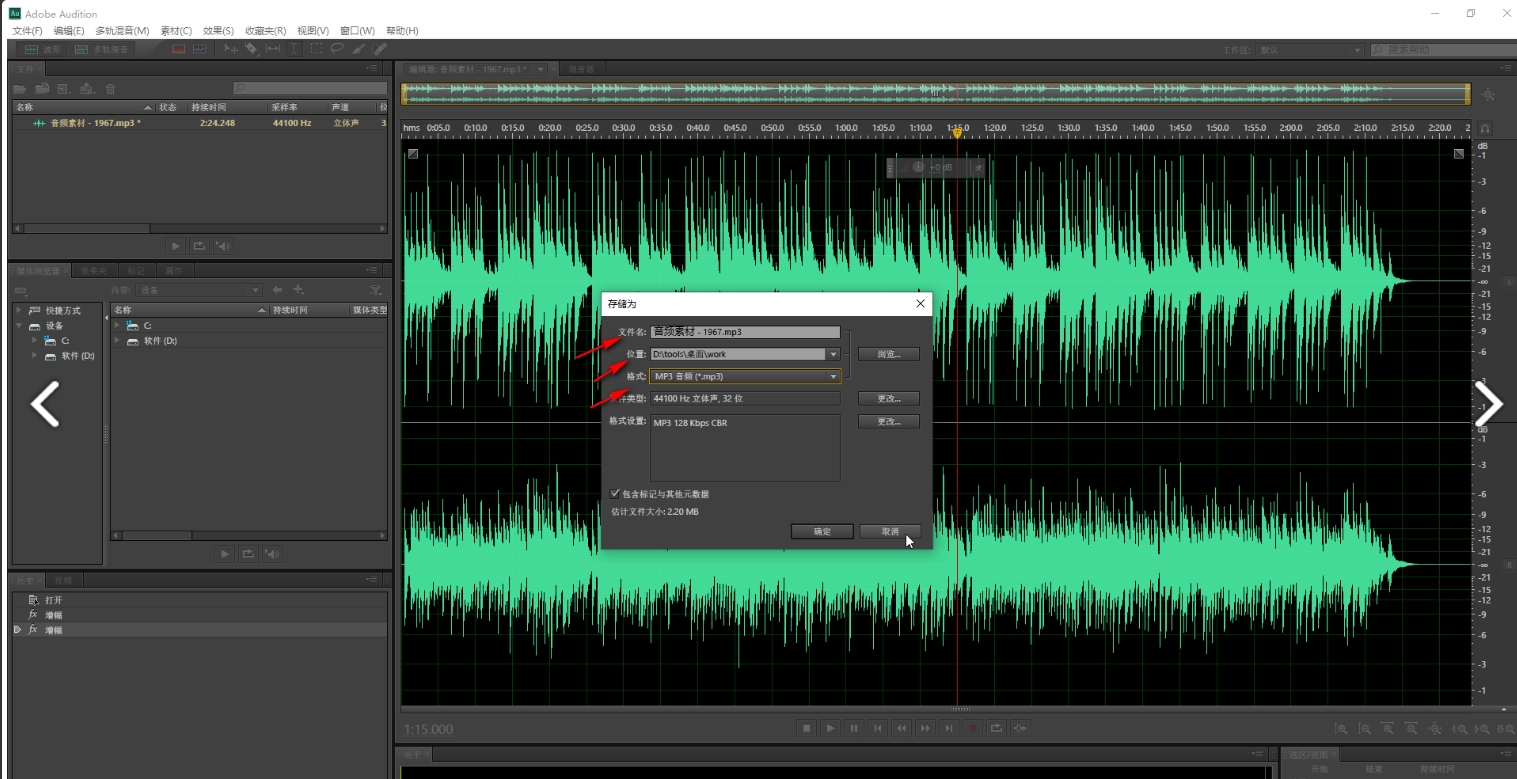Viewport: 1517px width, 779px height.
Task: Show the spectral pitch display
Action: [x=199, y=49]
